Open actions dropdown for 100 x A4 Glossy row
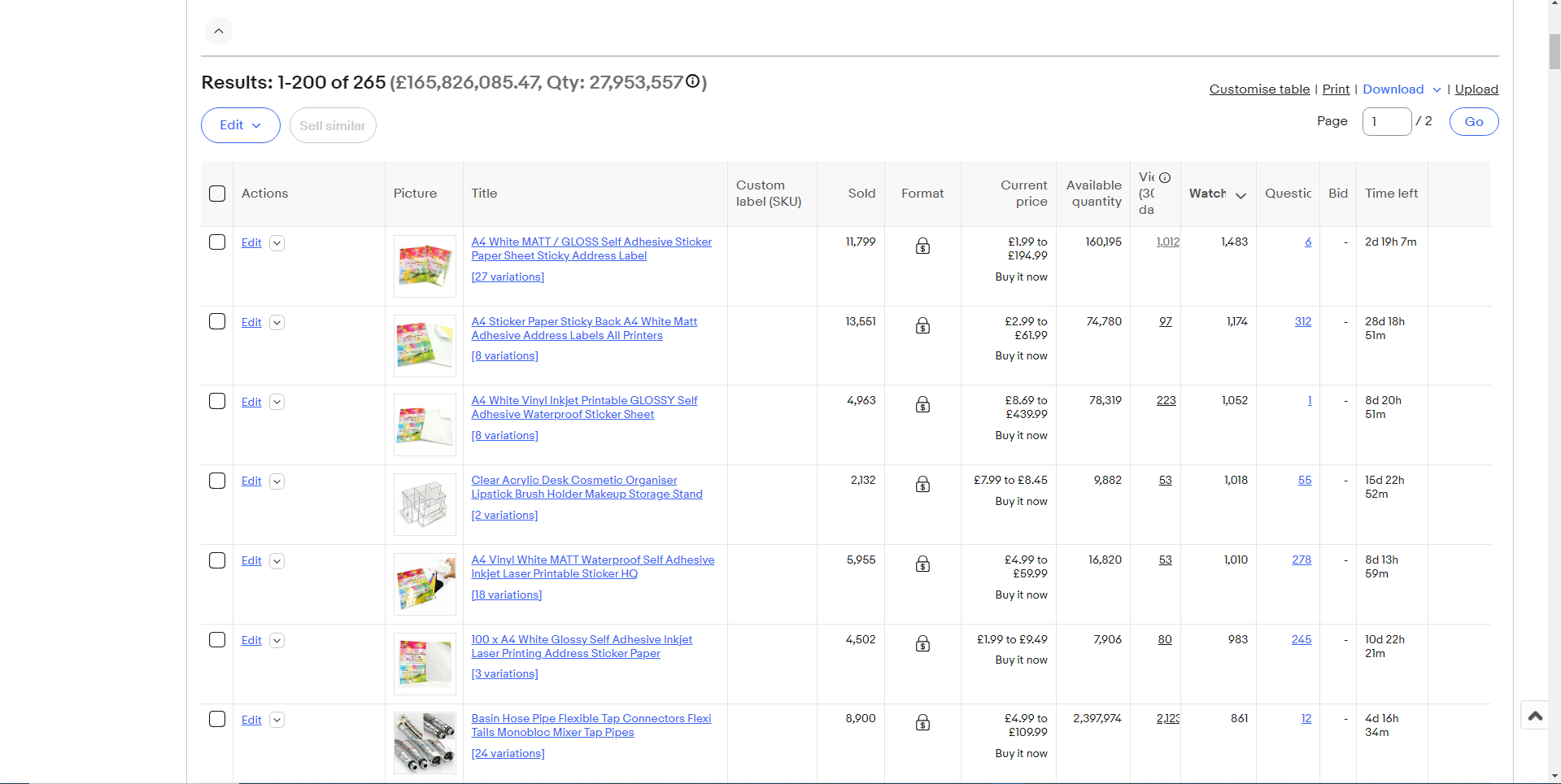 pyautogui.click(x=277, y=641)
